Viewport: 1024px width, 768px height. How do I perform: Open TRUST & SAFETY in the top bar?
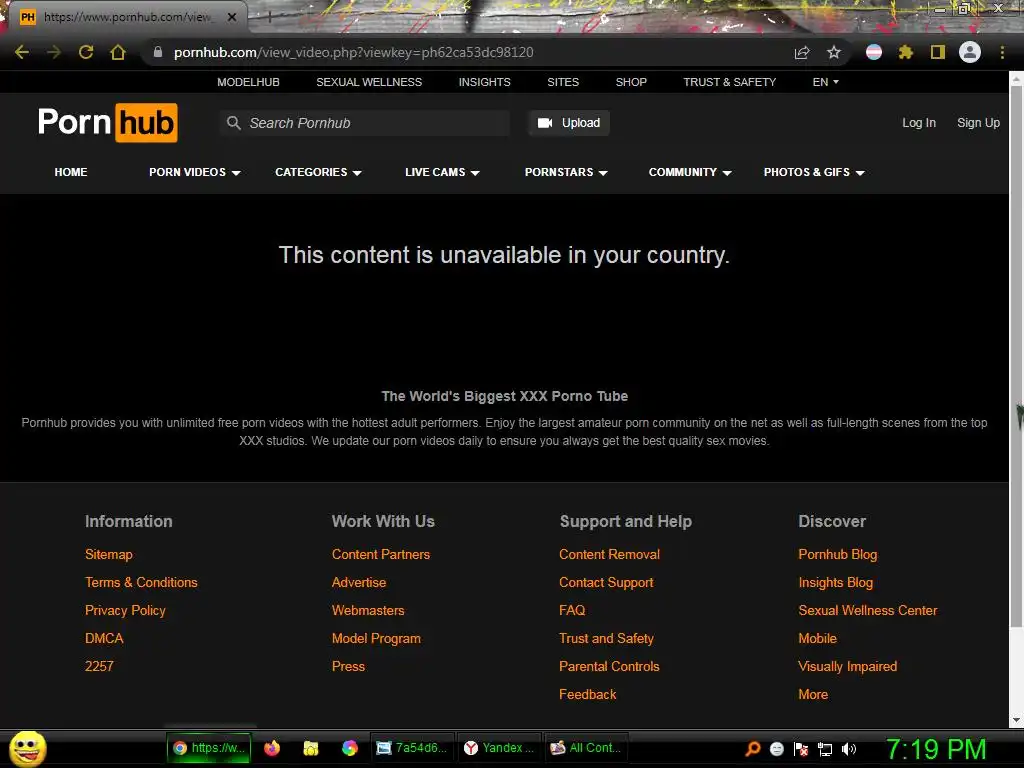click(729, 82)
